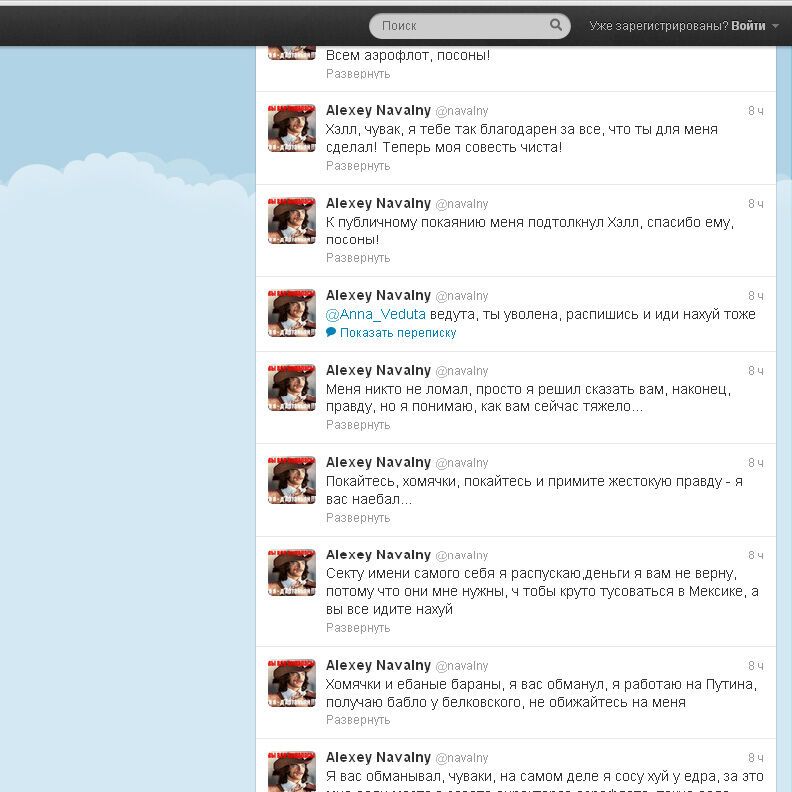Open the avatar next to the @Anna_Veduta reply
The height and width of the screenshot is (792, 792).
292,313
